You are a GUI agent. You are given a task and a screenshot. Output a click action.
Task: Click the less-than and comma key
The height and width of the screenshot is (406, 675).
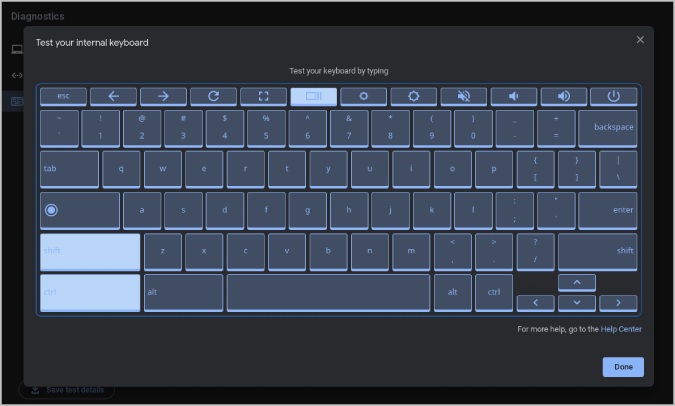click(452, 251)
